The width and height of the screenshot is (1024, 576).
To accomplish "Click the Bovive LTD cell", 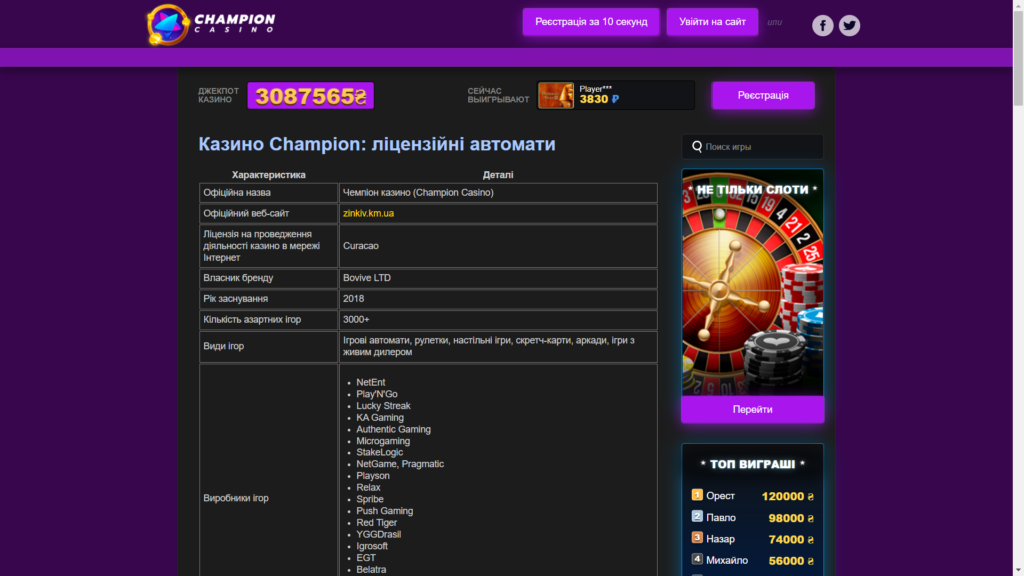I will tap(498, 278).
